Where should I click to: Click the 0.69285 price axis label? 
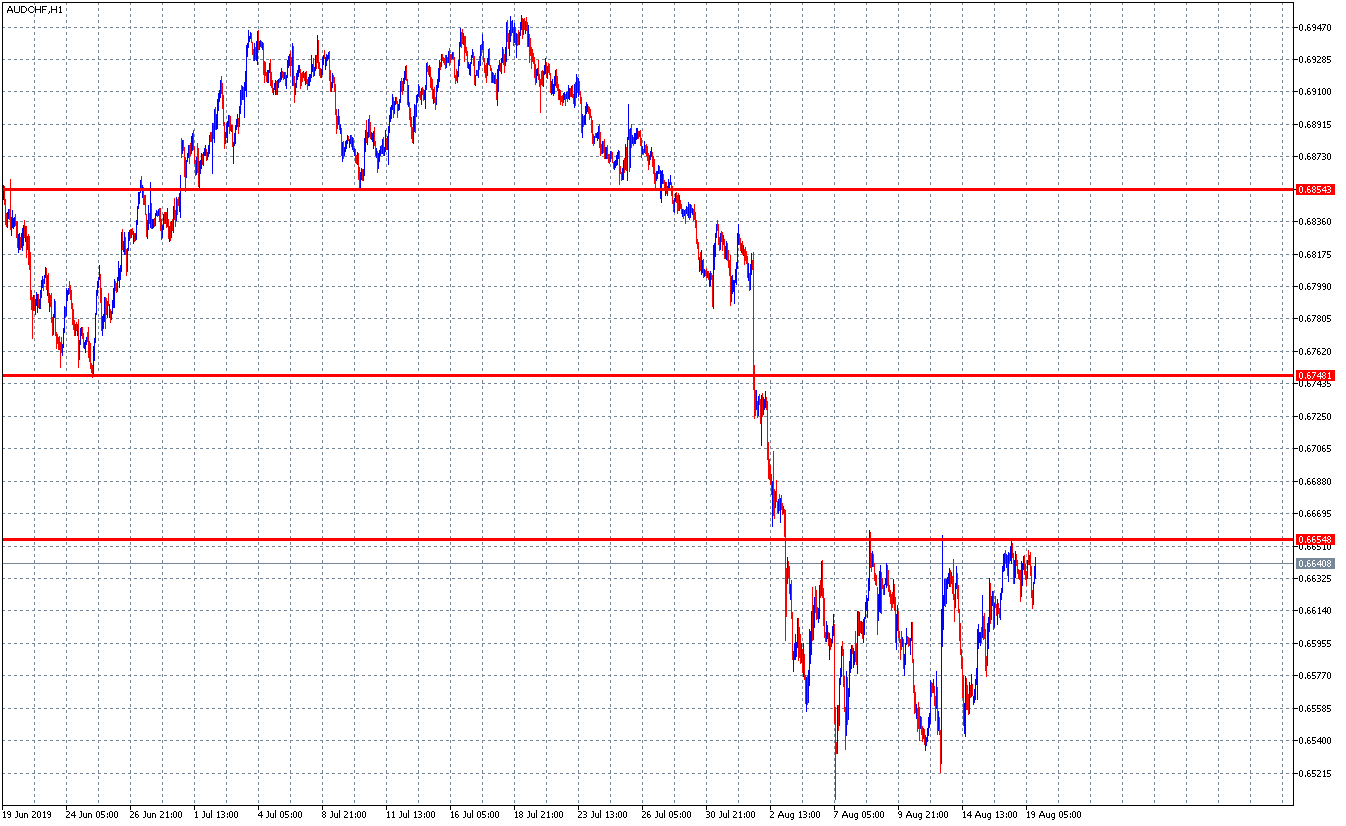pos(1315,60)
